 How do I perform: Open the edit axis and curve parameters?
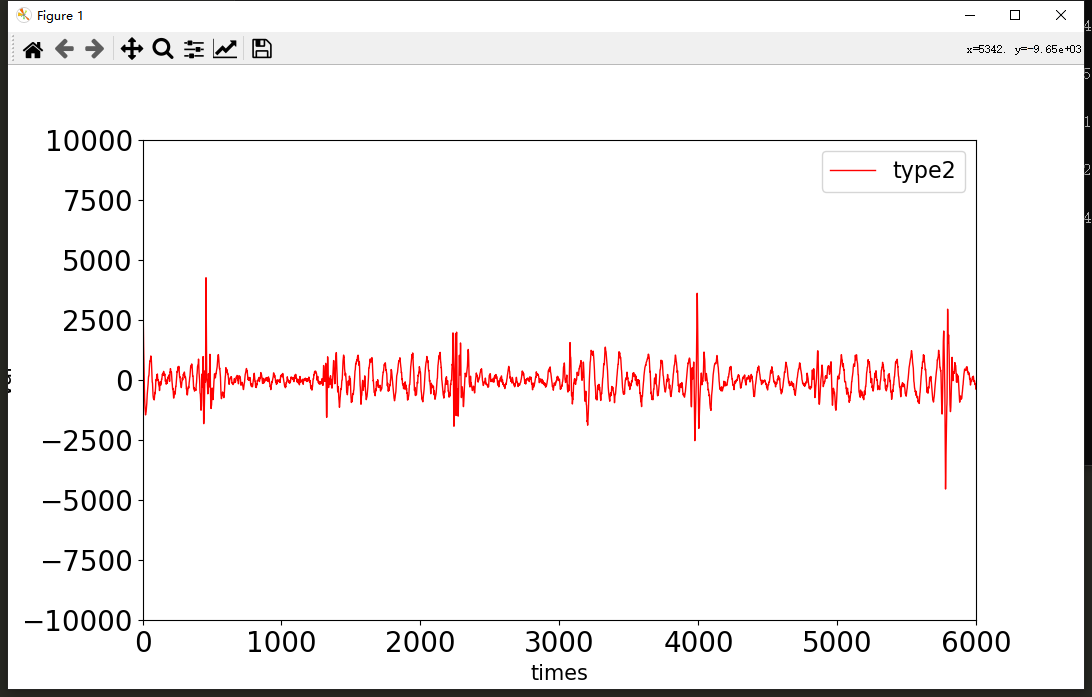pyautogui.click(x=225, y=49)
